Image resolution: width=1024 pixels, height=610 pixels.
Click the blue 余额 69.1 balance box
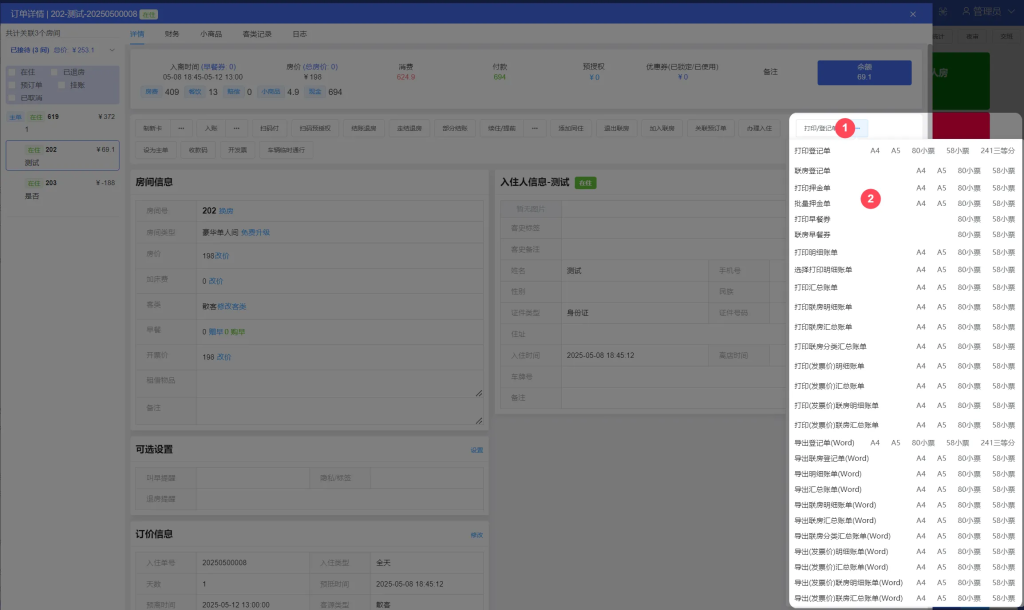(863, 72)
